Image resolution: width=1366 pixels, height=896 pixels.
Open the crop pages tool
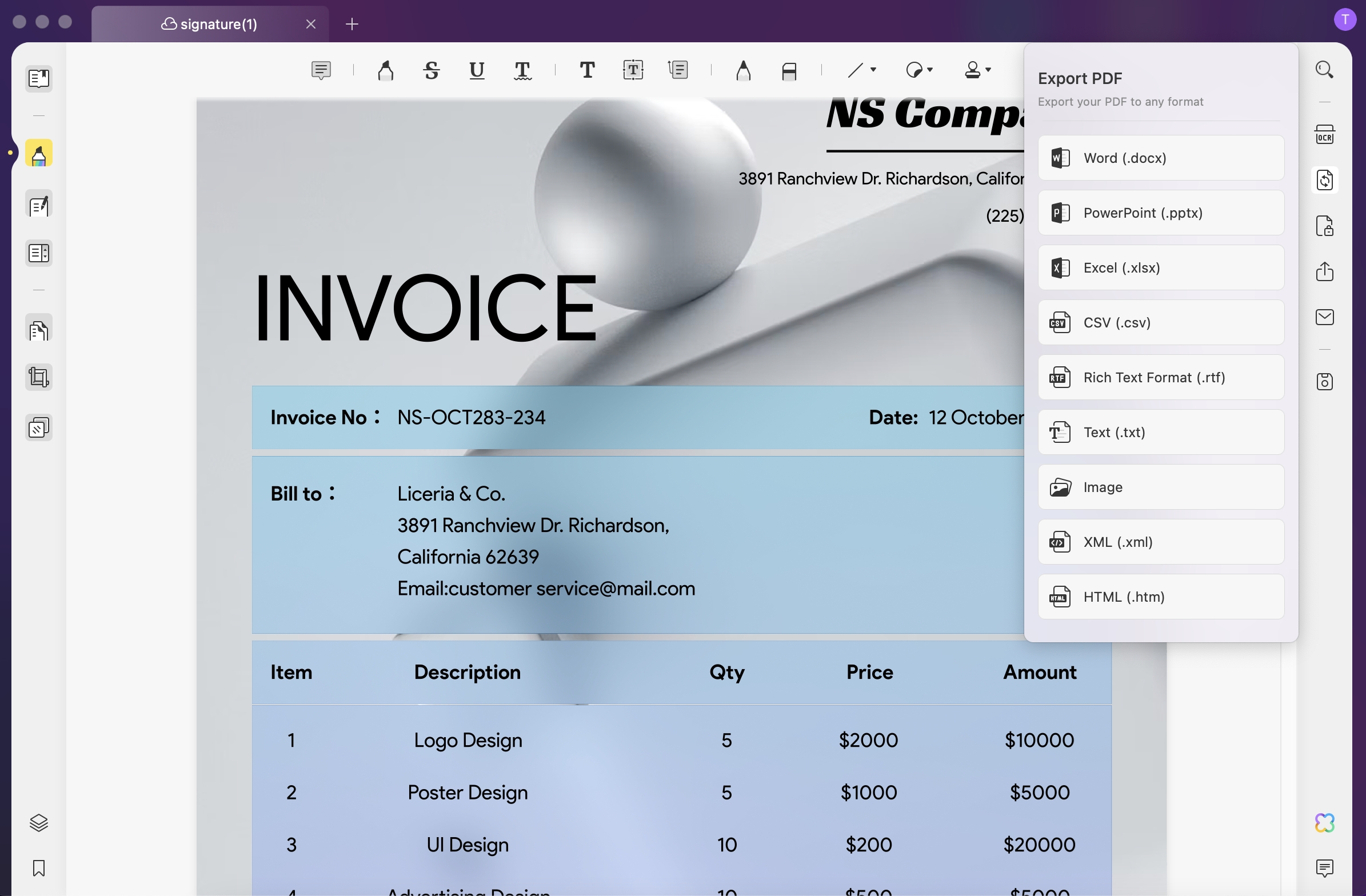click(38, 377)
